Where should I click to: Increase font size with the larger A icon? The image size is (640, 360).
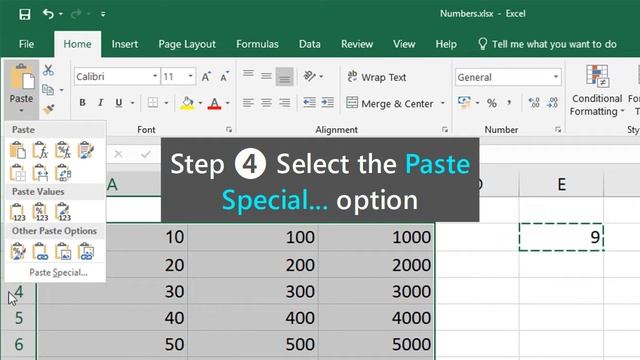coord(206,76)
